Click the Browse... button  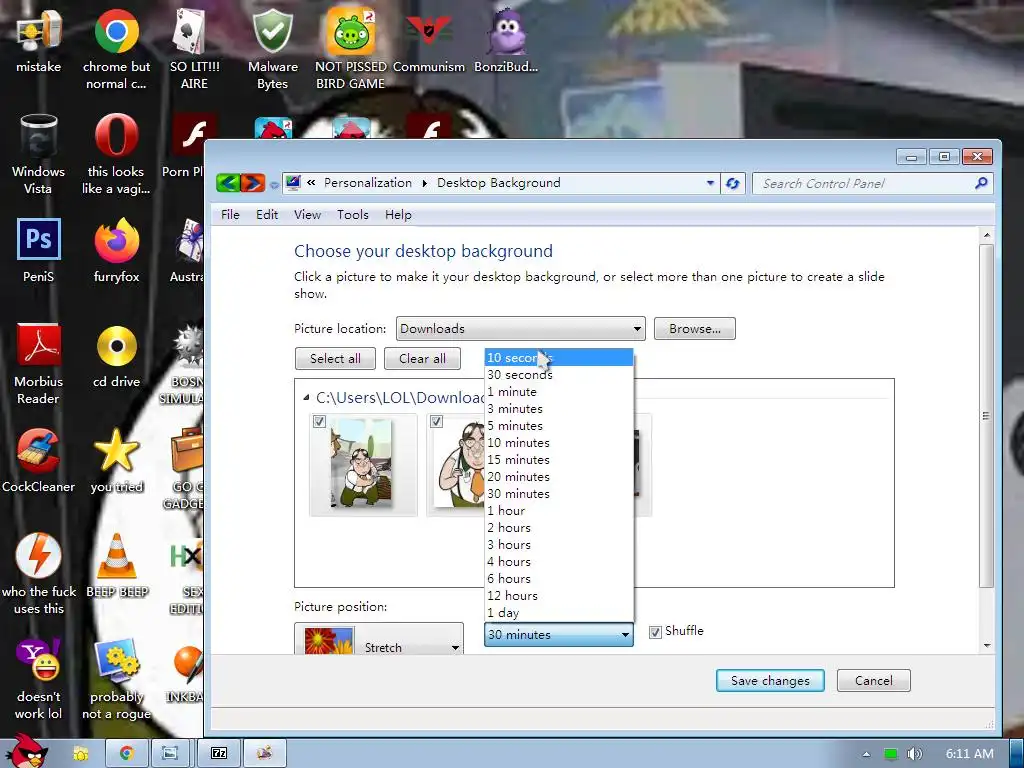[x=694, y=328]
